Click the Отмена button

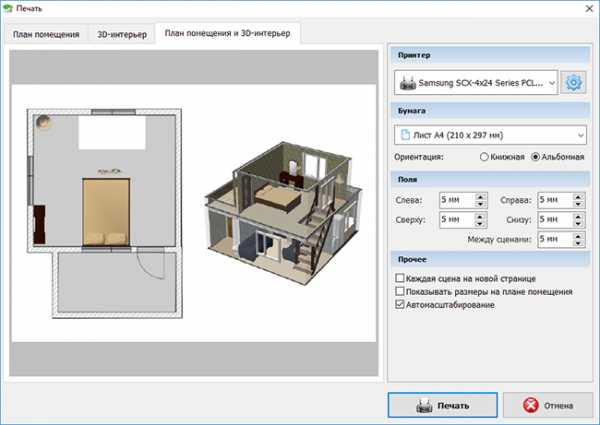click(548, 405)
